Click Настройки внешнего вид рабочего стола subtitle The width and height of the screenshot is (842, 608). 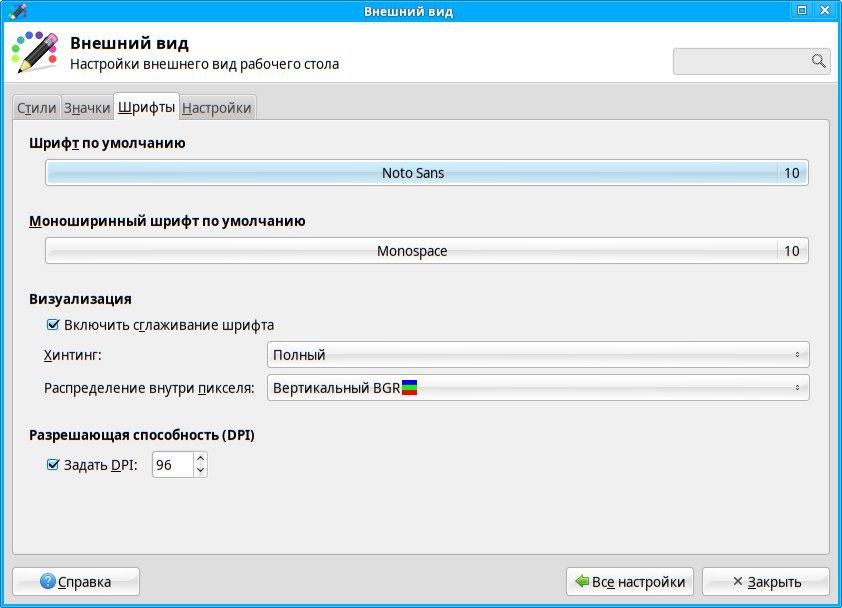pos(205,64)
